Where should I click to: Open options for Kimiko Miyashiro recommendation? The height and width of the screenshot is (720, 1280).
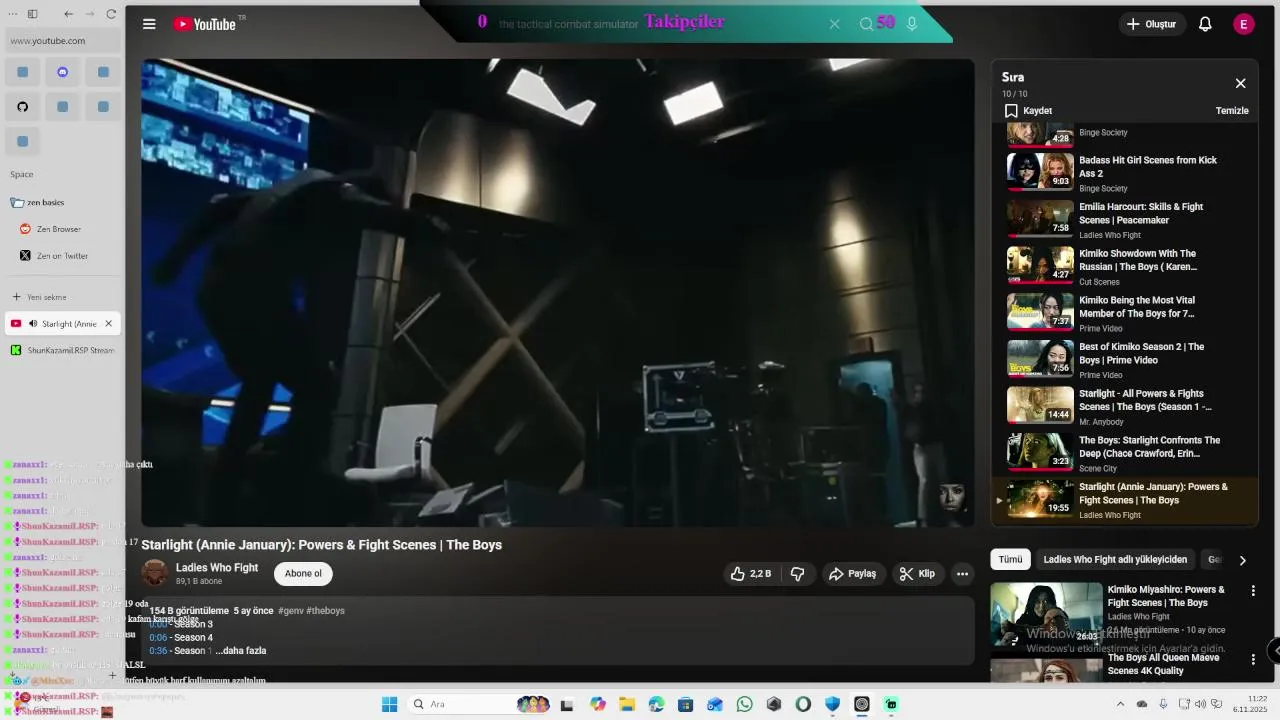[1253, 591]
